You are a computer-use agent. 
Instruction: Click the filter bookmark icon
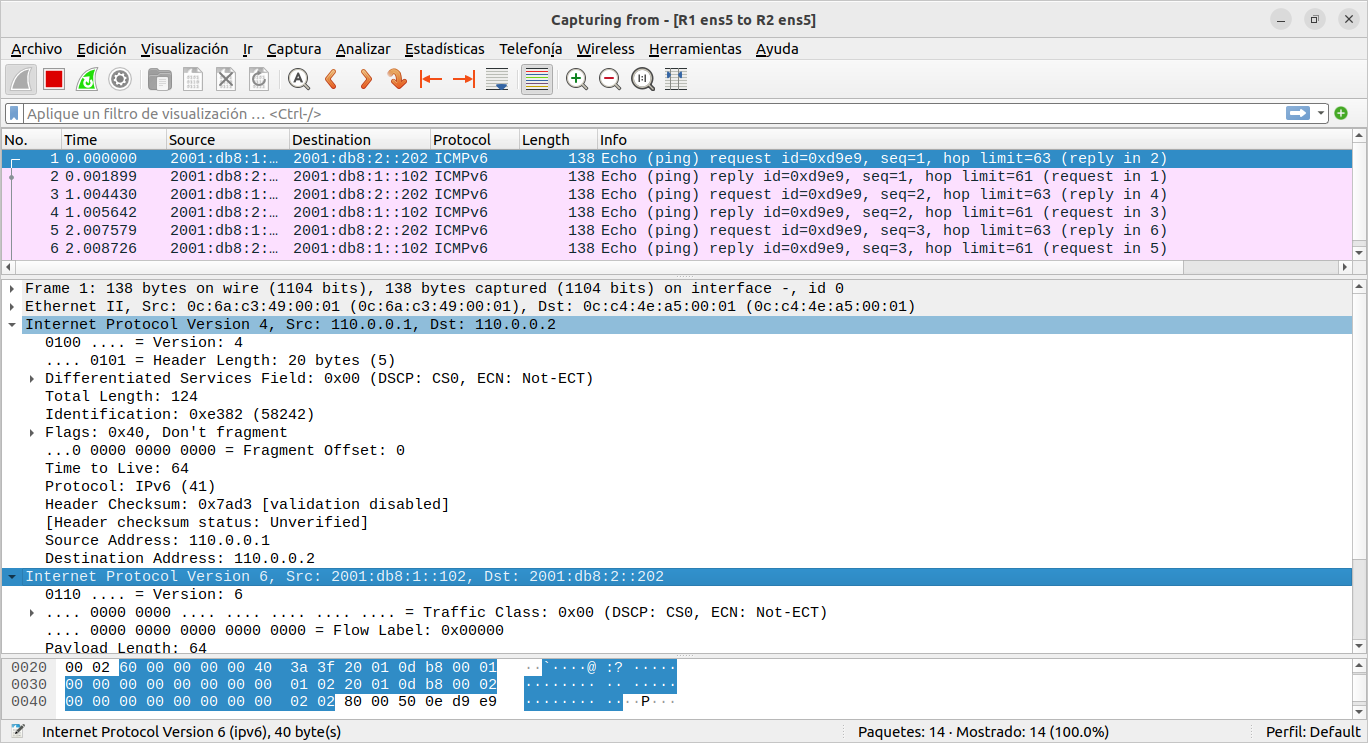[14, 113]
